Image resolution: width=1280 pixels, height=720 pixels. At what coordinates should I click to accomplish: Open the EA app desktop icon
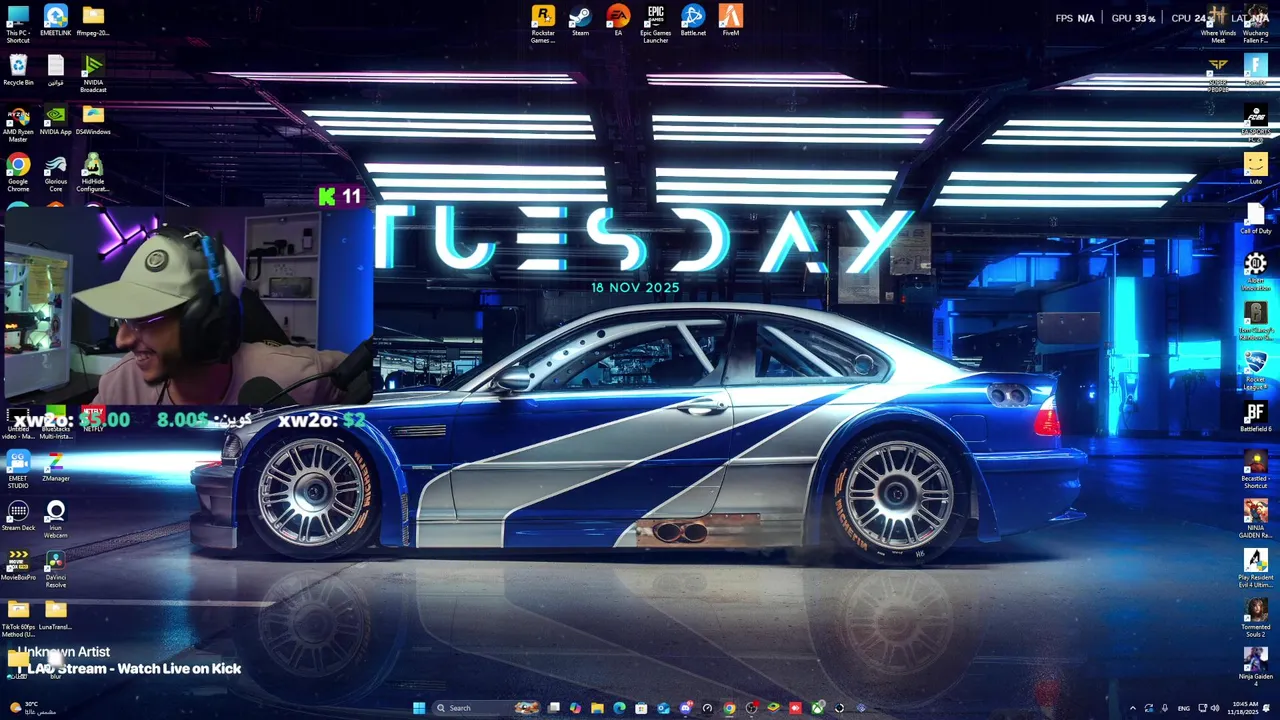point(618,21)
